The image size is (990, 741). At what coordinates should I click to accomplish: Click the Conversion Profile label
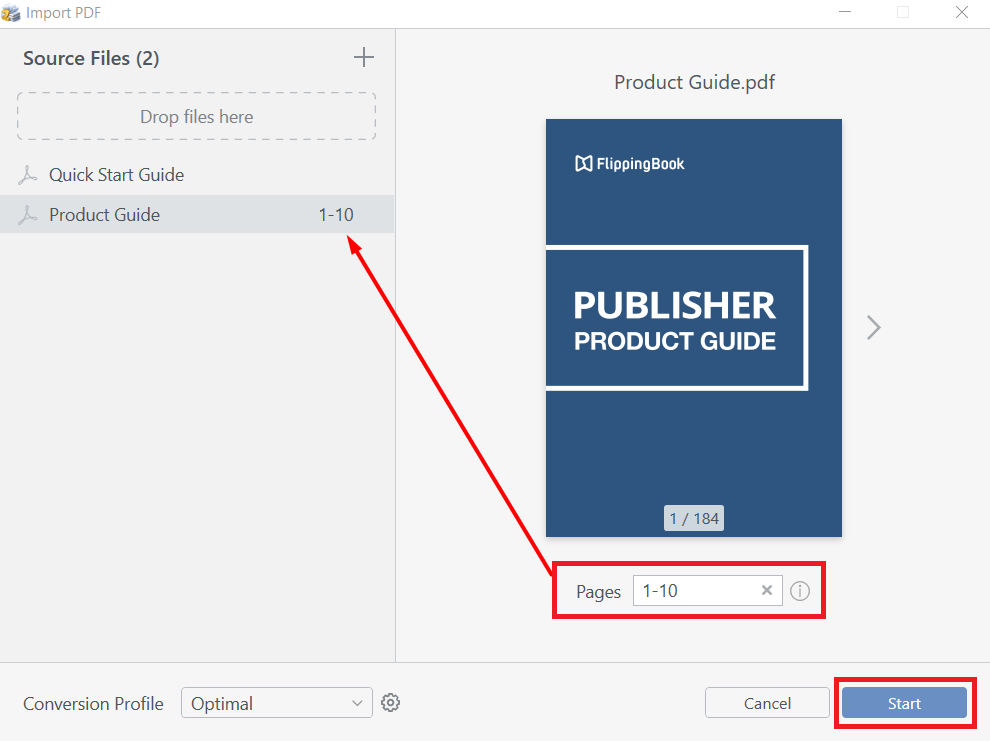click(93, 703)
